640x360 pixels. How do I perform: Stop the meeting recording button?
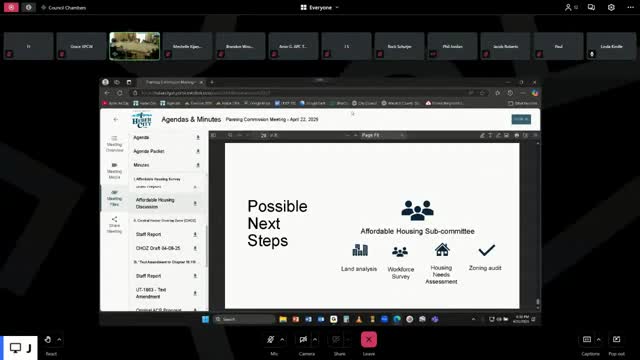(11, 7)
